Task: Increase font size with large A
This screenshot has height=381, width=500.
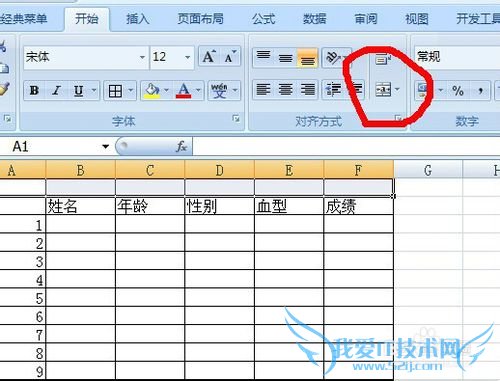Action: 209,57
